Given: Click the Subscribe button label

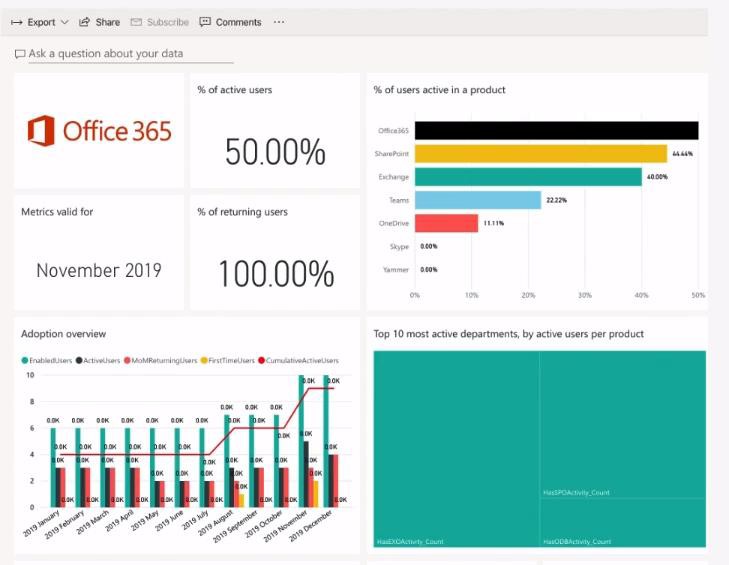Looking at the screenshot, I should point(168,22).
